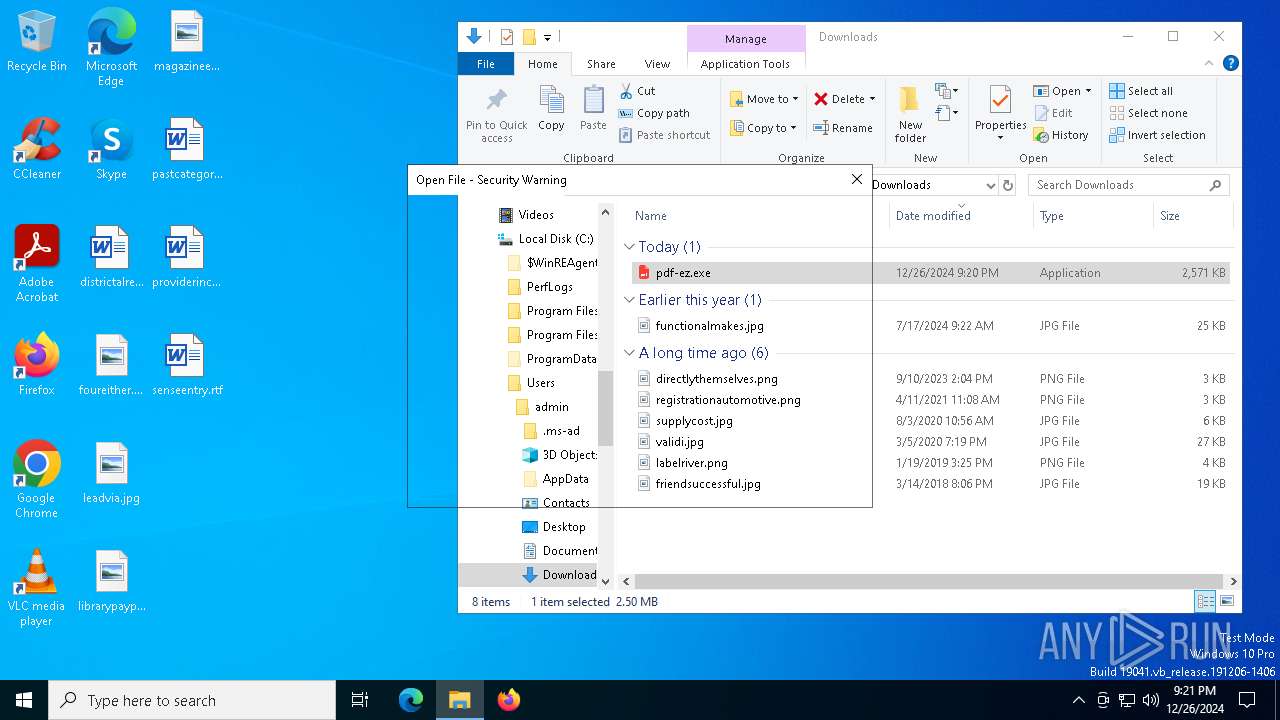1280x720 pixels.
Task: Click the refresh button beside address bar
Action: coord(1008,185)
